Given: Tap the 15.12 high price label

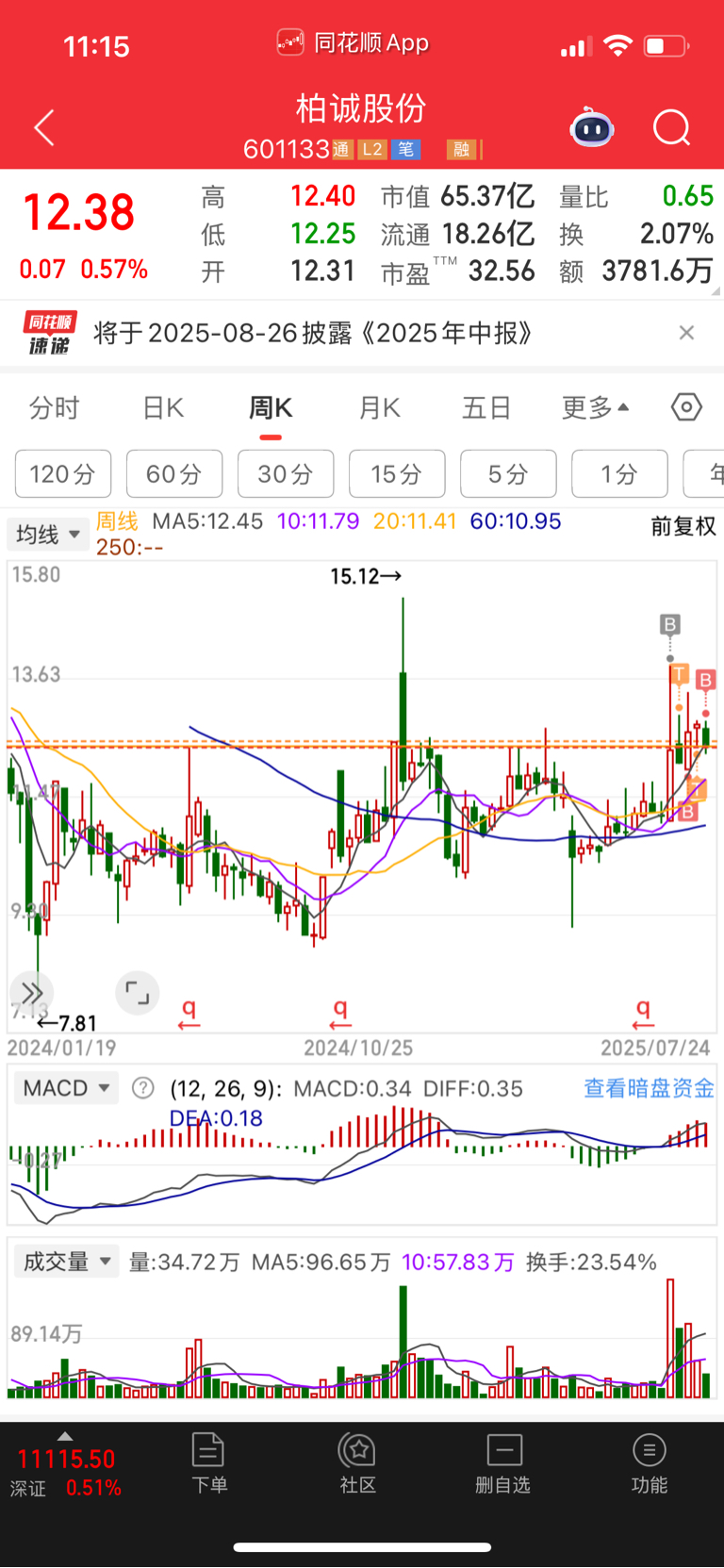Looking at the screenshot, I should coord(366,576).
